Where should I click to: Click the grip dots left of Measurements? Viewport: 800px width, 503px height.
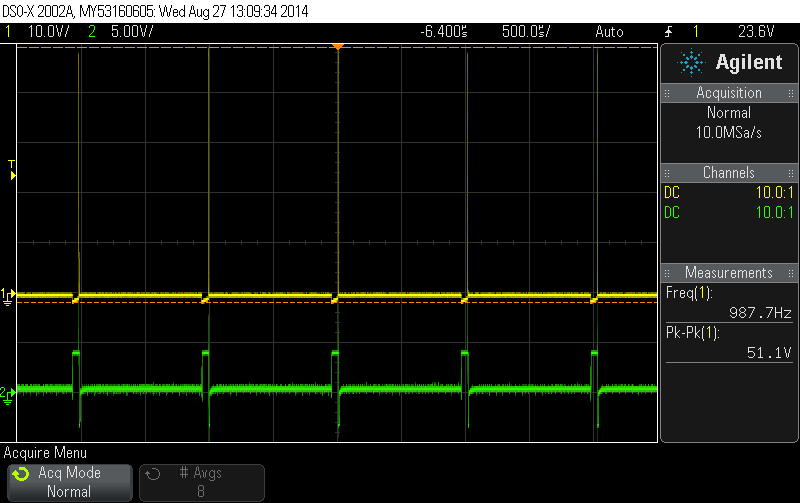point(667,273)
